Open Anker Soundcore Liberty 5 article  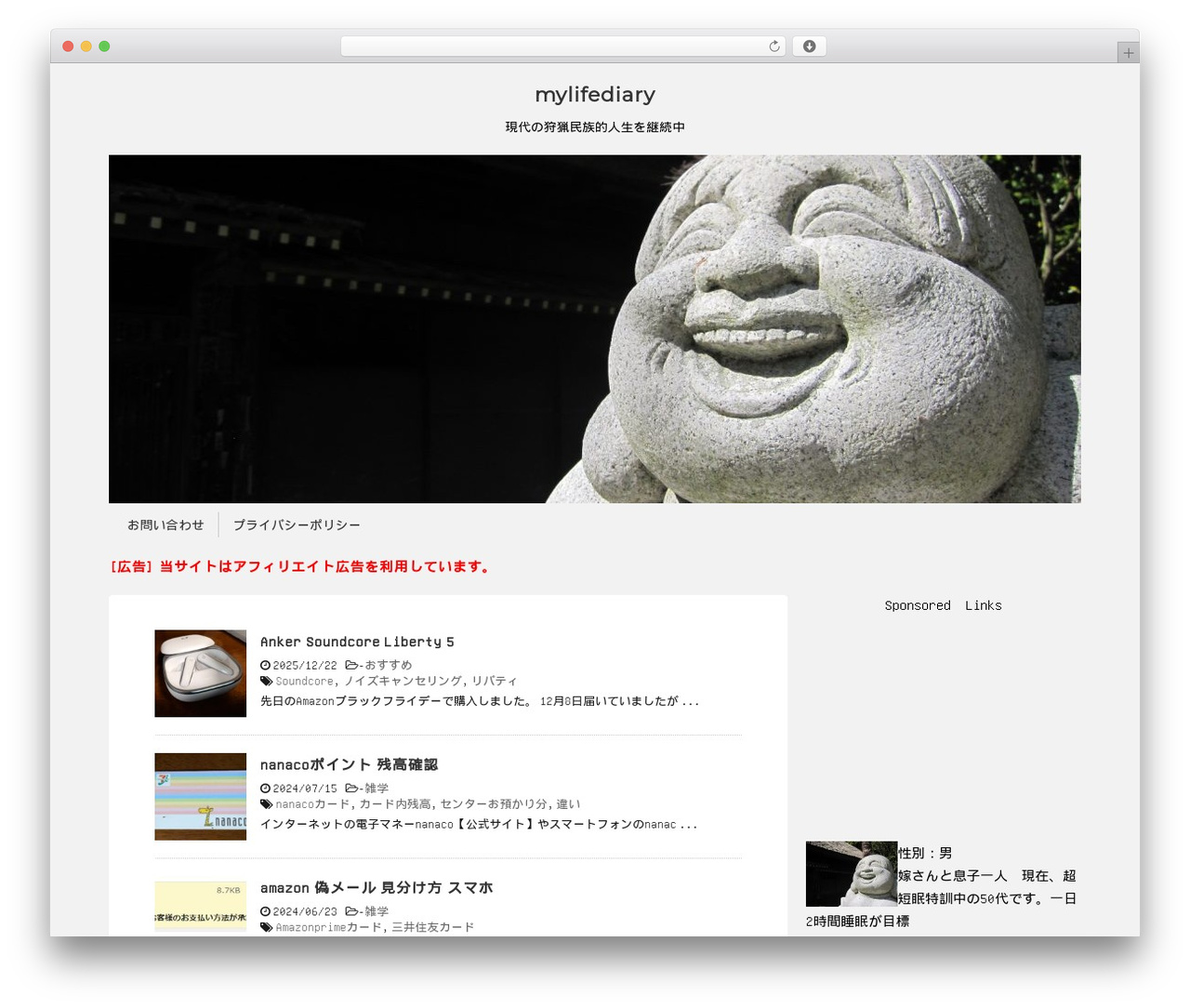(x=357, y=642)
